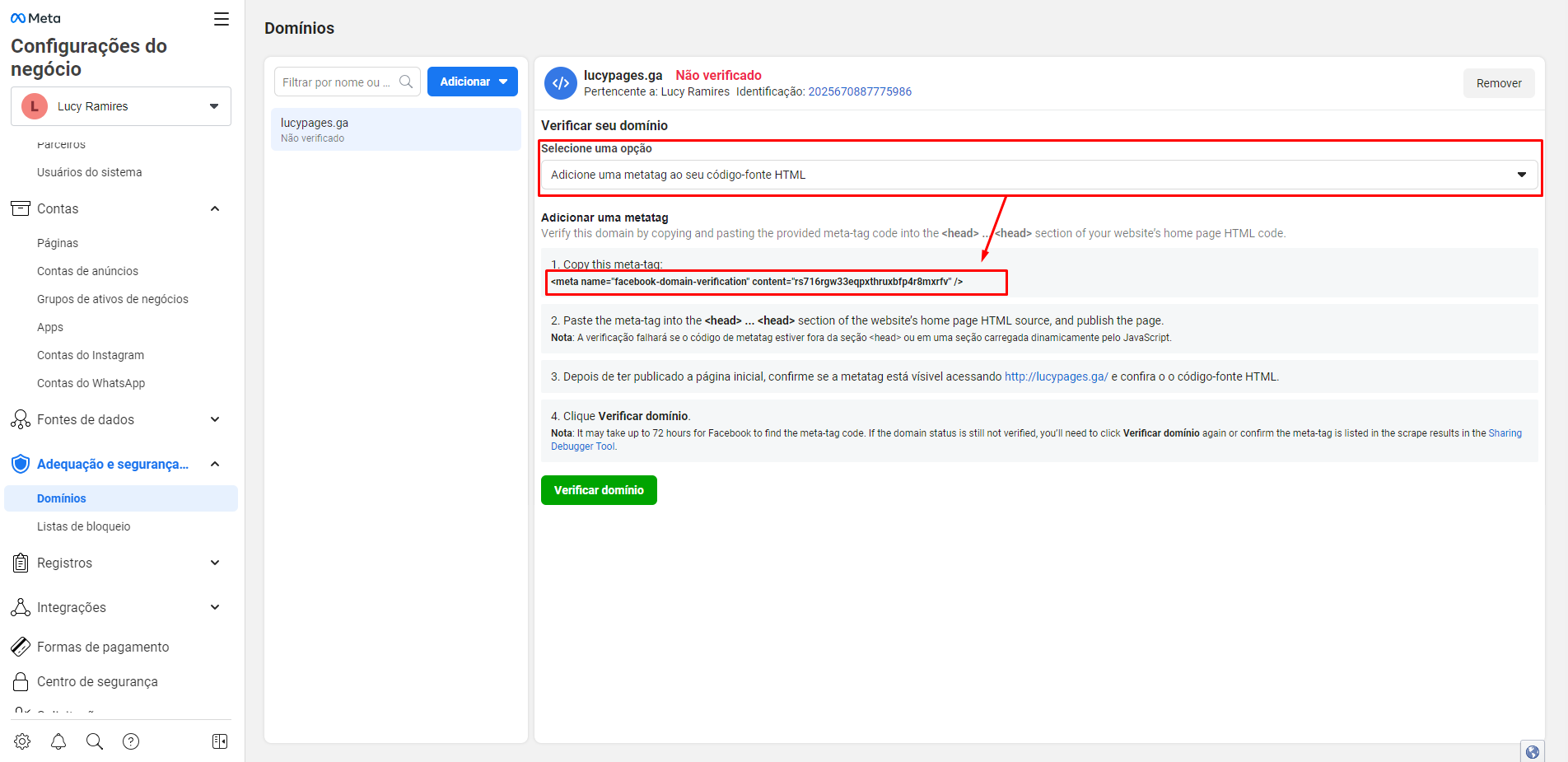The height and width of the screenshot is (762, 1568).
Task: Open Grupos de ativos de negócios
Action: tap(113, 299)
